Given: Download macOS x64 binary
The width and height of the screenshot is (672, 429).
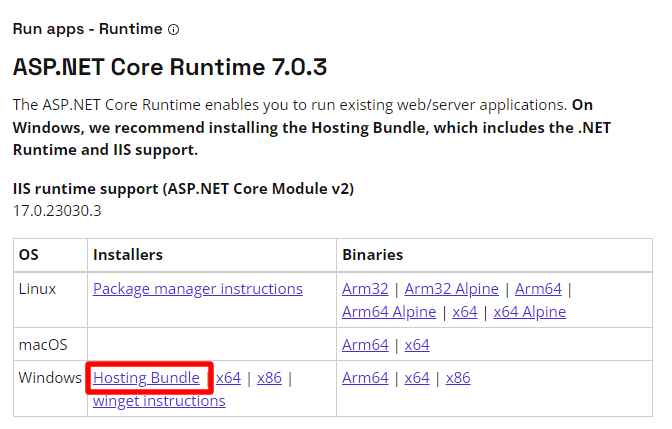Looking at the screenshot, I should (417, 345).
